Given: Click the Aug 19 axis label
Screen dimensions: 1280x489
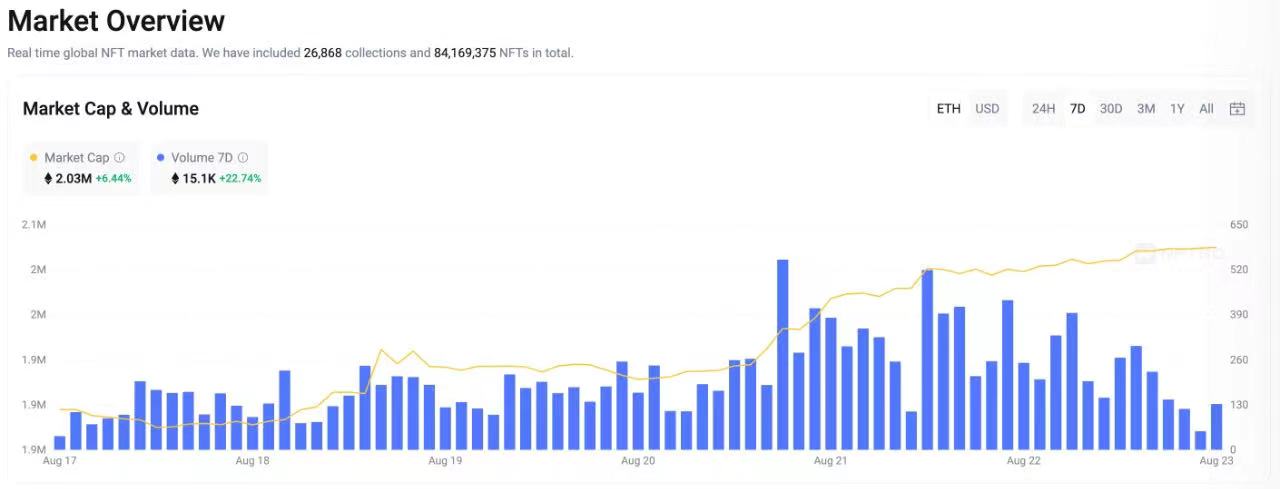Looking at the screenshot, I should pyautogui.click(x=445, y=461).
